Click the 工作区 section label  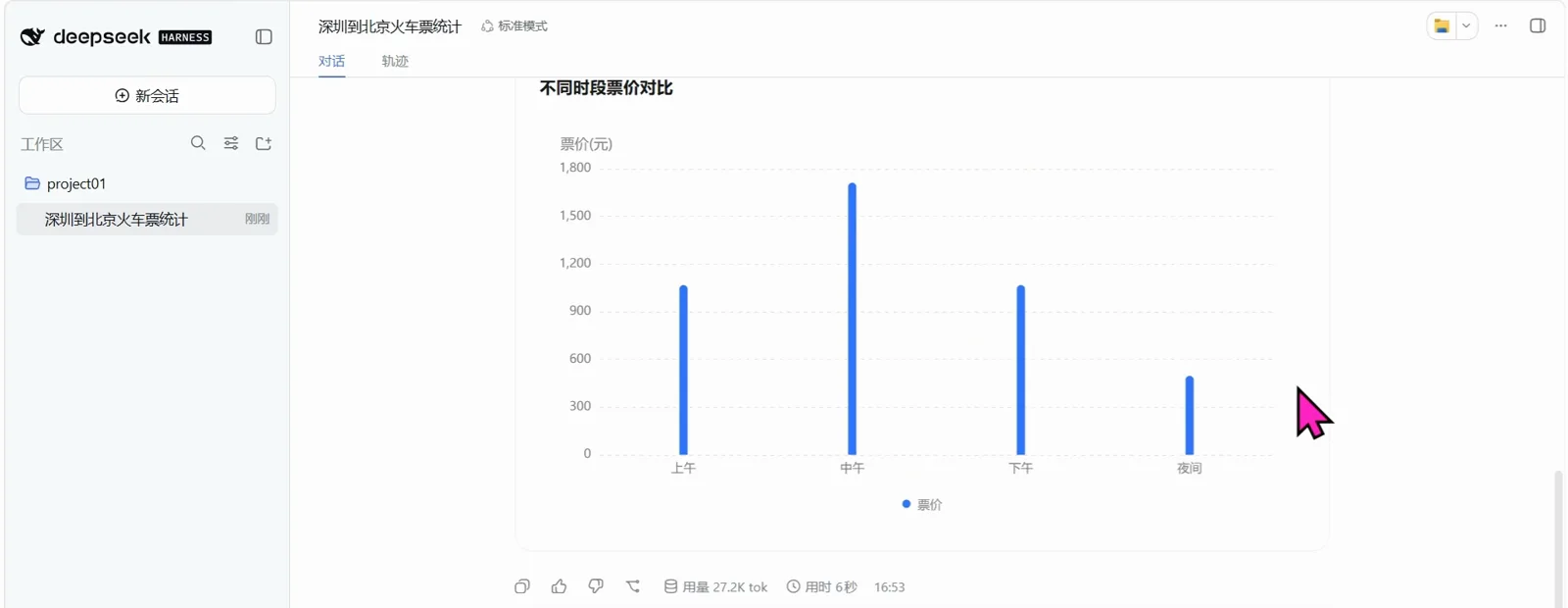click(x=42, y=144)
